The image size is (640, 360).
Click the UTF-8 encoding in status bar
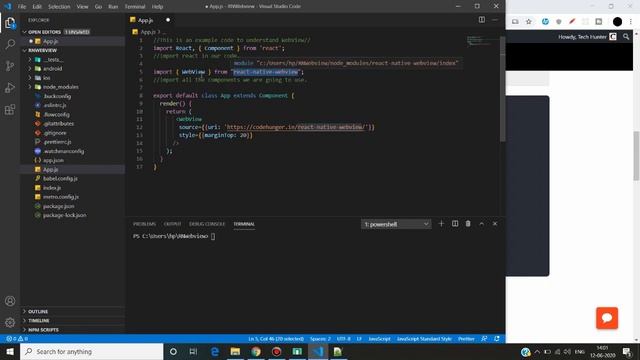tap(344, 339)
